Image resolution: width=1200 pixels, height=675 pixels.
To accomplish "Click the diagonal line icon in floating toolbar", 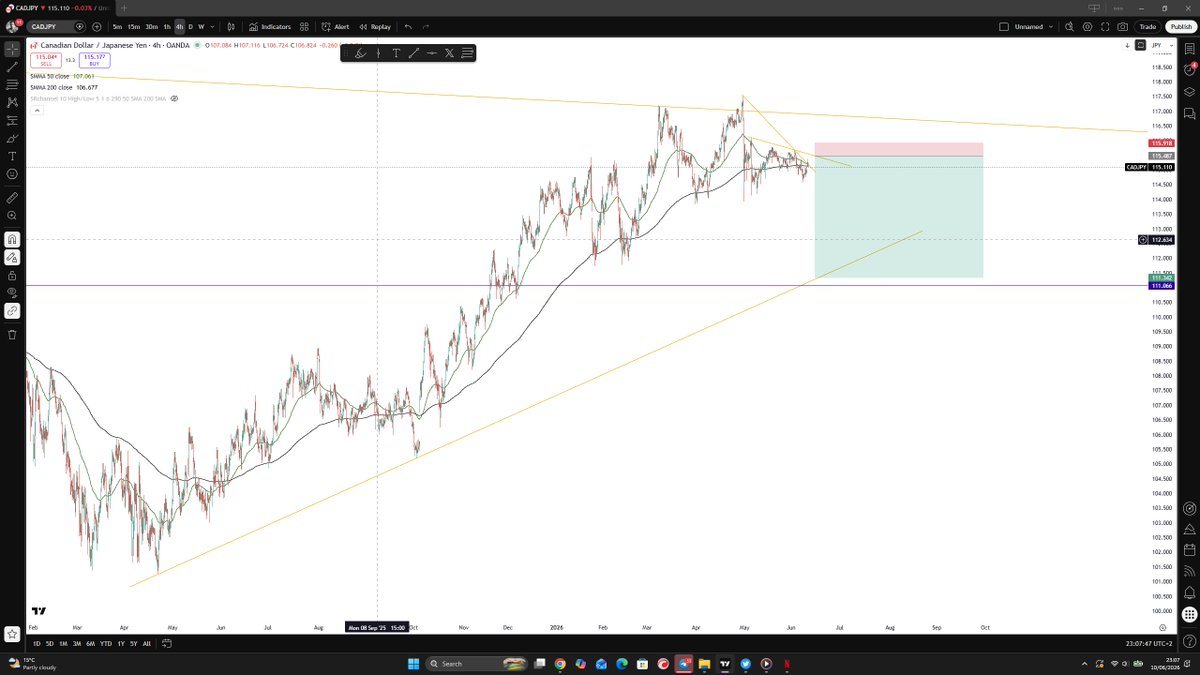I will 414,53.
